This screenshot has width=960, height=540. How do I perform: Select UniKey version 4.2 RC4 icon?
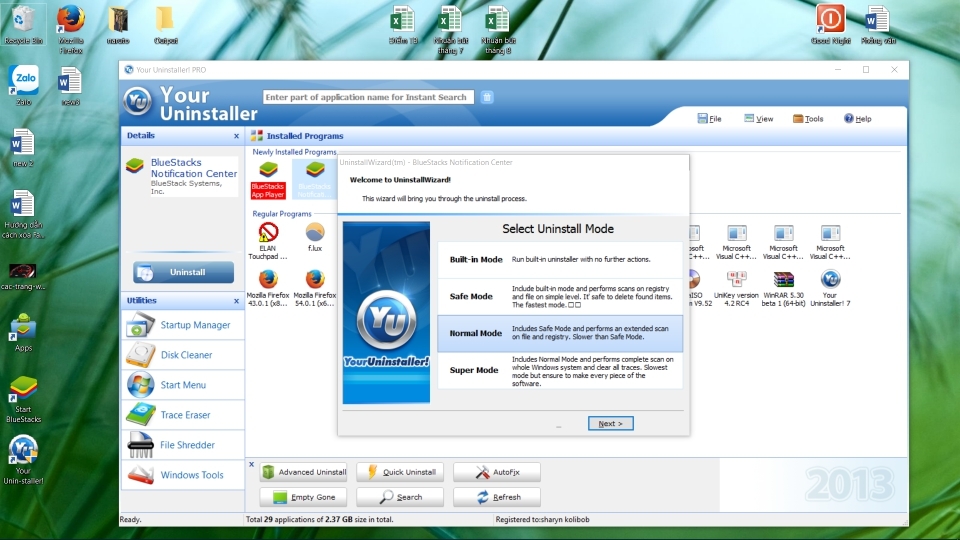coord(736,288)
